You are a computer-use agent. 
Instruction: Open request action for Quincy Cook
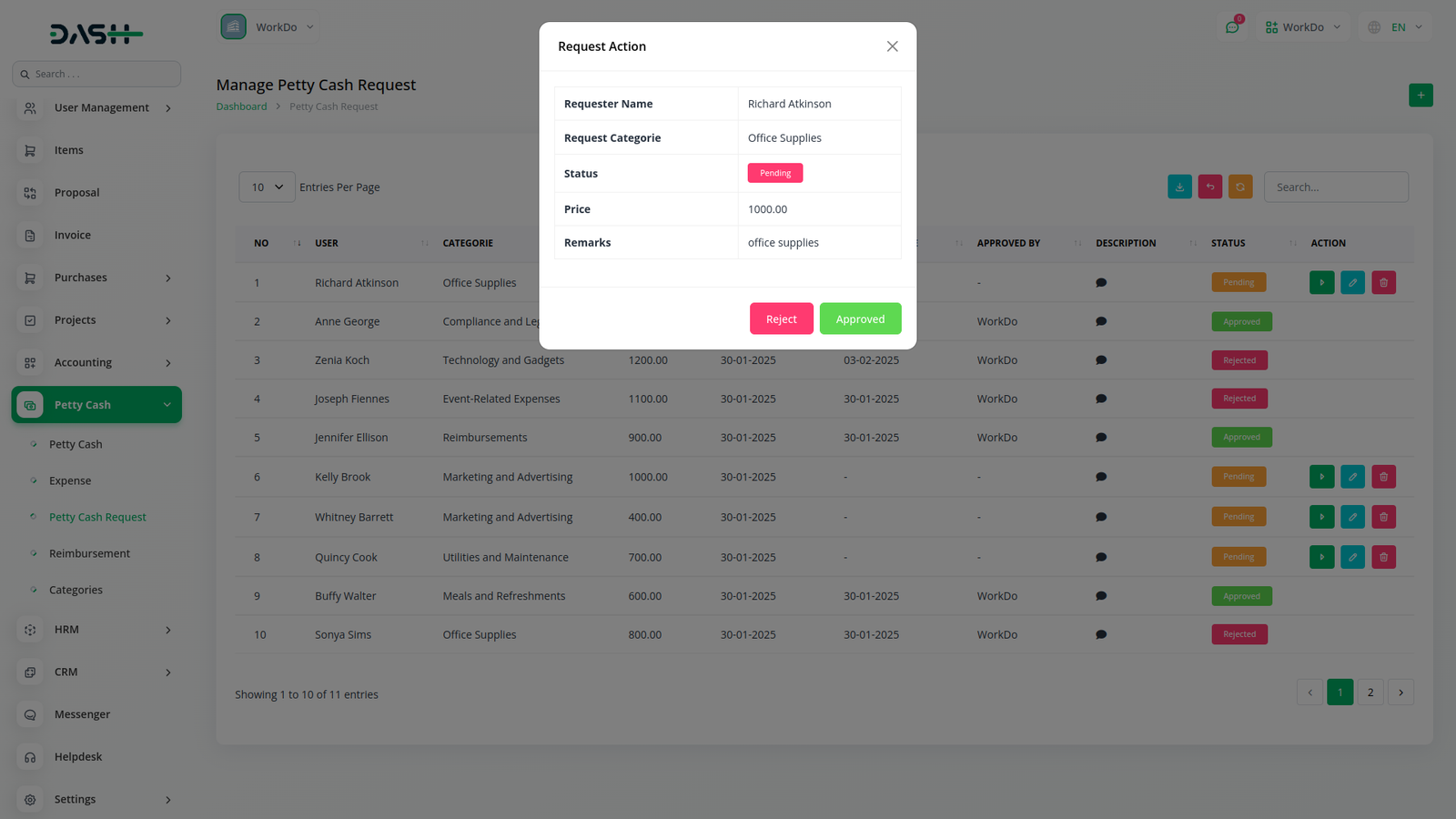pos(1321,557)
